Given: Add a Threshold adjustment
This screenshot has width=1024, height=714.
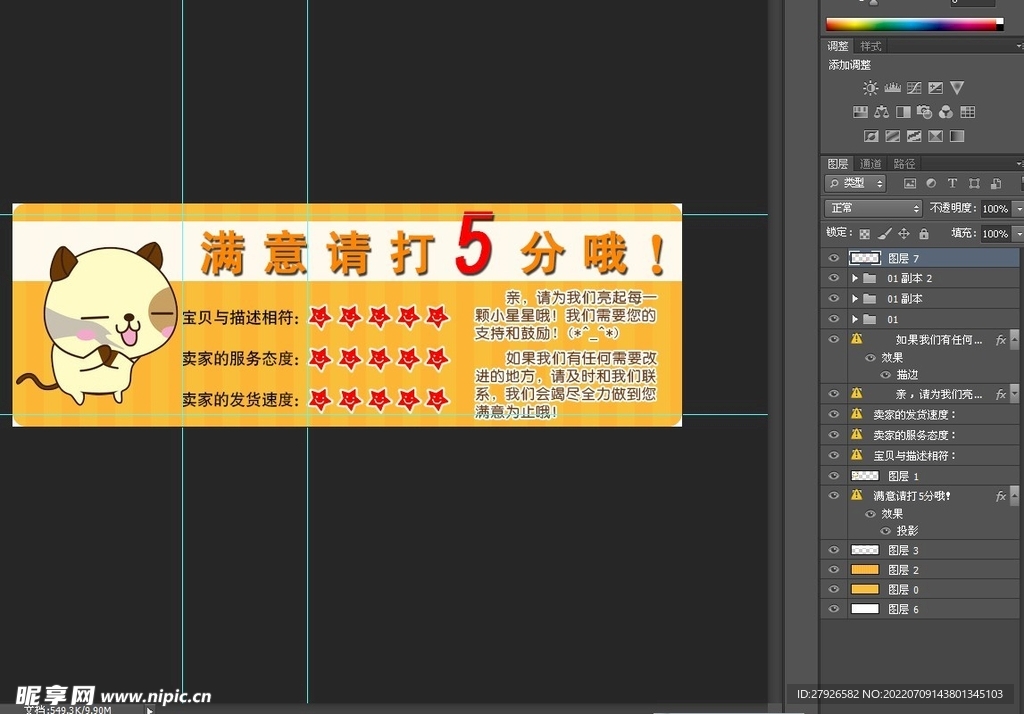Looking at the screenshot, I should pyautogui.click(x=914, y=136).
